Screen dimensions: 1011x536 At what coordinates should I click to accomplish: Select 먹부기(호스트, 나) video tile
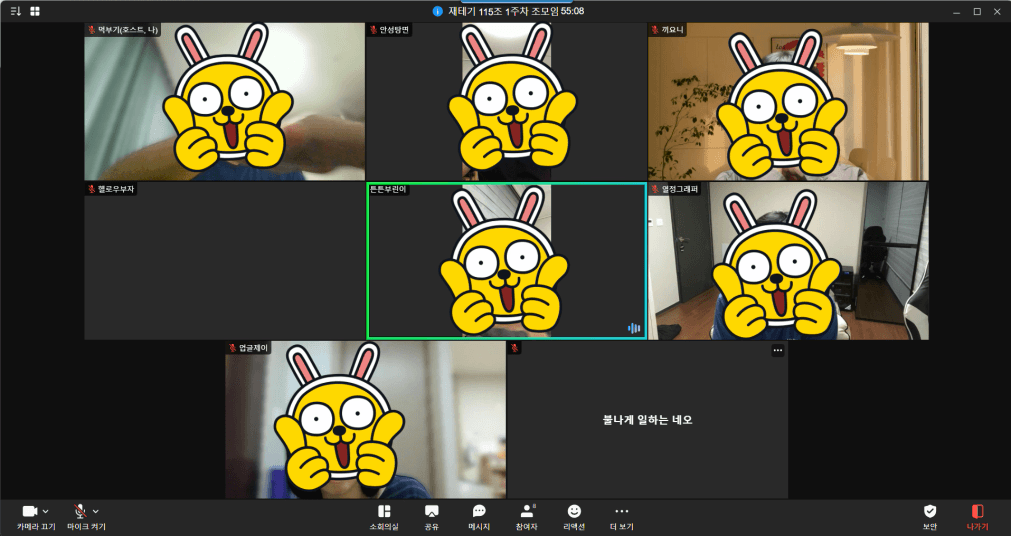(224, 102)
